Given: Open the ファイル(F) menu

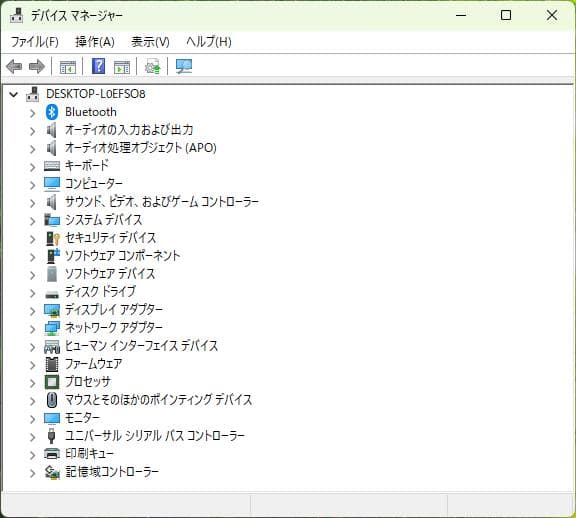Looking at the screenshot, I should 35,42.
